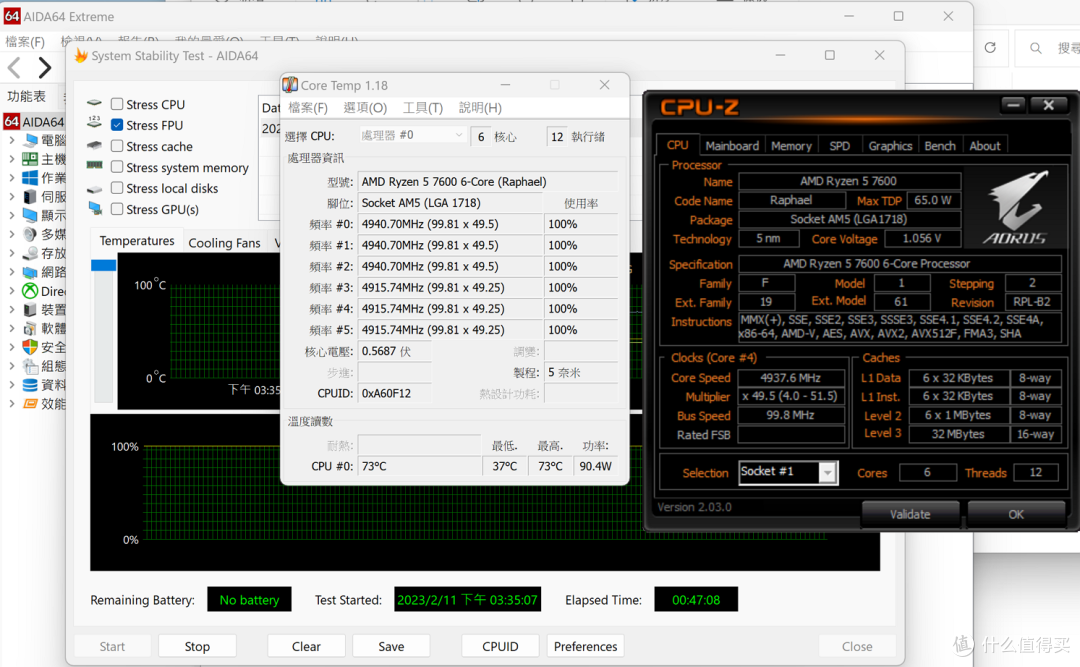Viewport: 1080px width, 667px height.
Task: Open the Core Temp CPU selection dropdown
Action: (x=413, y=136)
